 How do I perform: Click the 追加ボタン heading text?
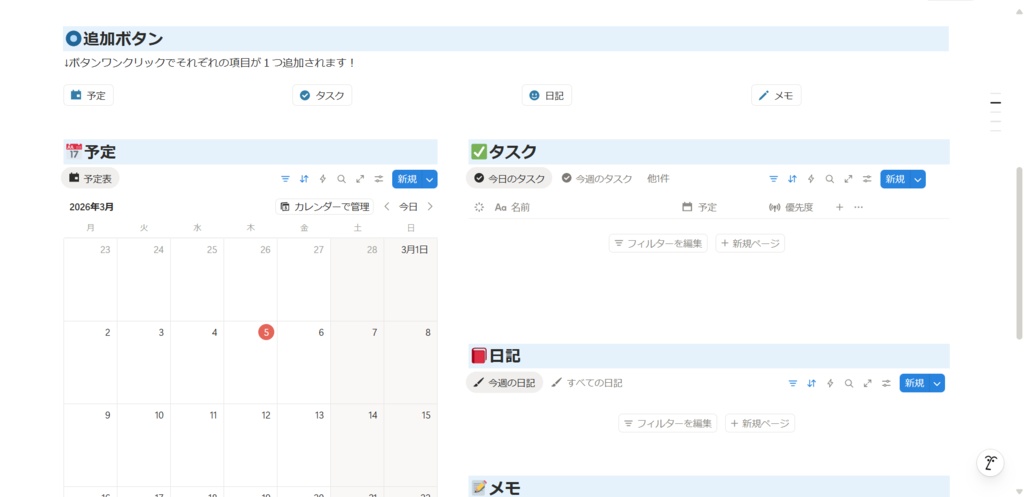[x=123, y=39]
